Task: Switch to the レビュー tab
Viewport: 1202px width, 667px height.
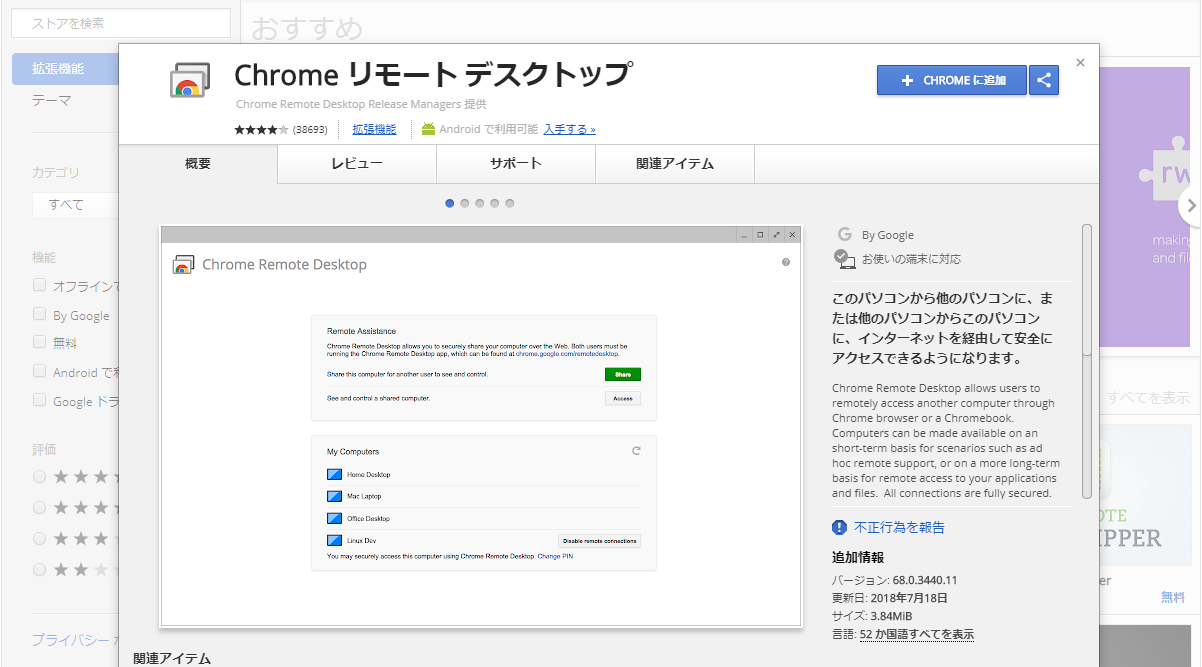Action: pyautogui.click(x=357, y=164)
